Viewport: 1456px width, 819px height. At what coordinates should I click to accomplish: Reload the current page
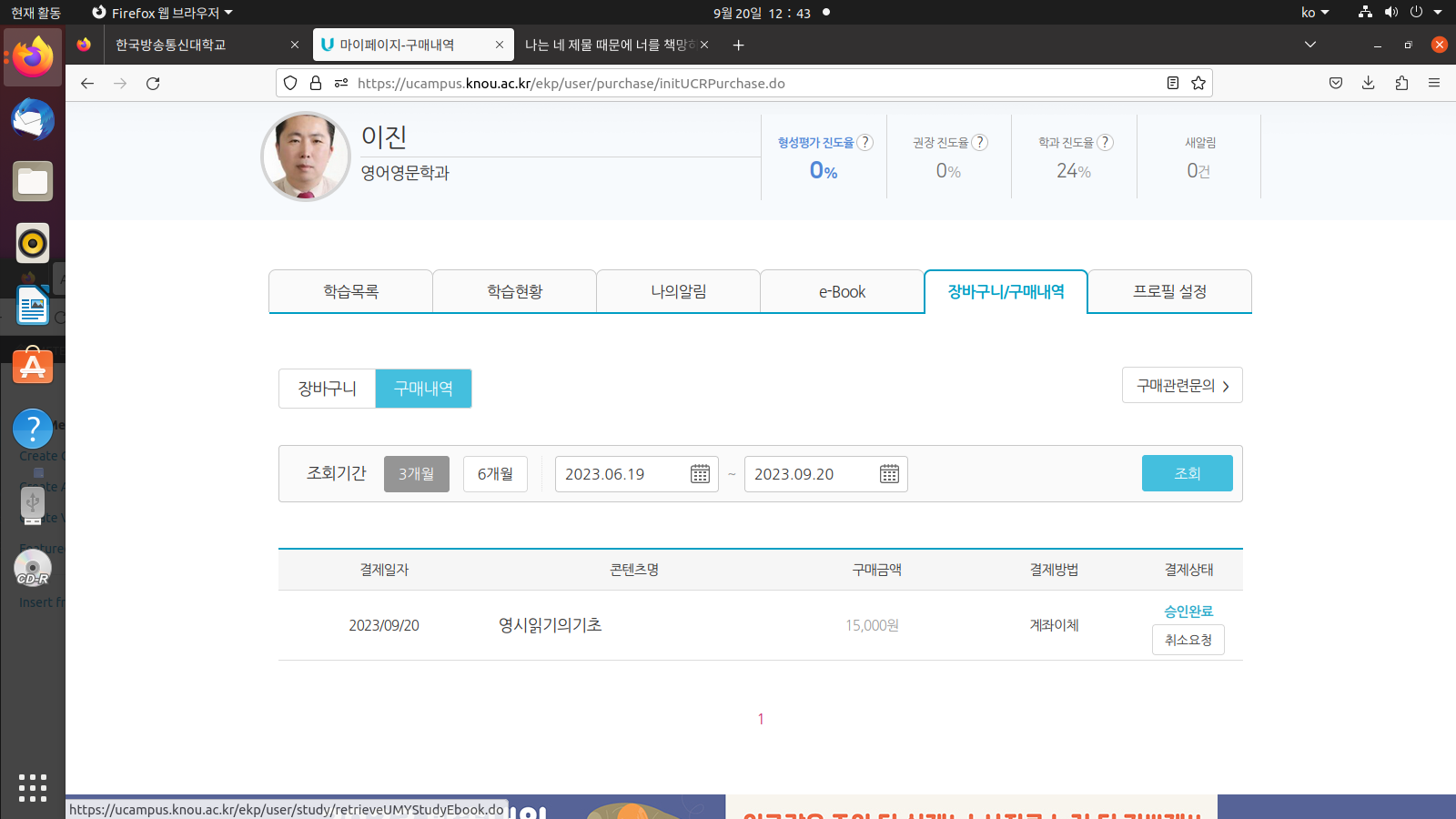(x=153, y=84)
